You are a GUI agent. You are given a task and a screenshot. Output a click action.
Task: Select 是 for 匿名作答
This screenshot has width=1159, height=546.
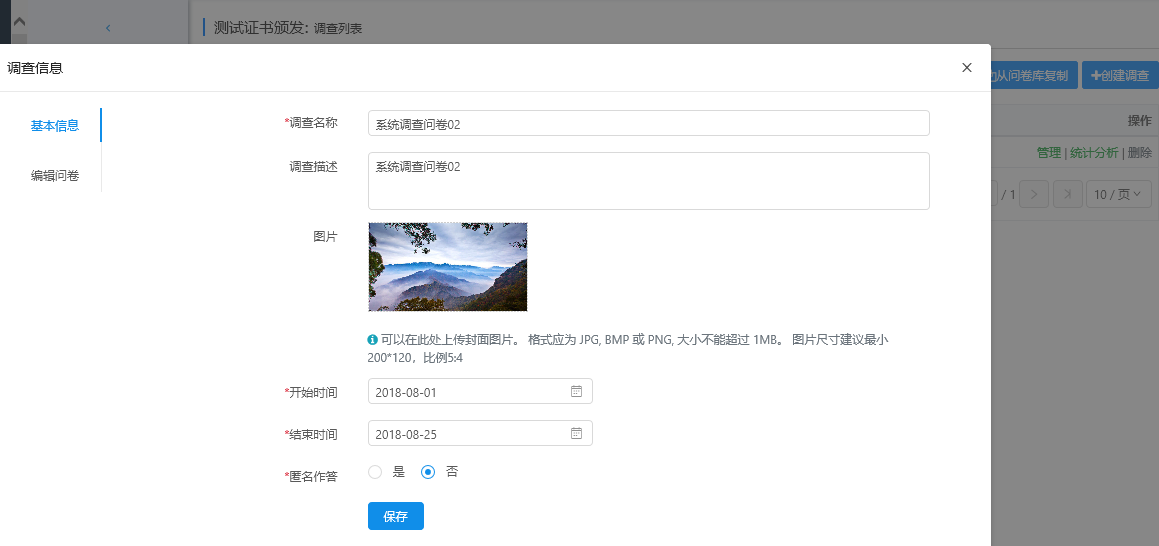(x=376, y=472)
